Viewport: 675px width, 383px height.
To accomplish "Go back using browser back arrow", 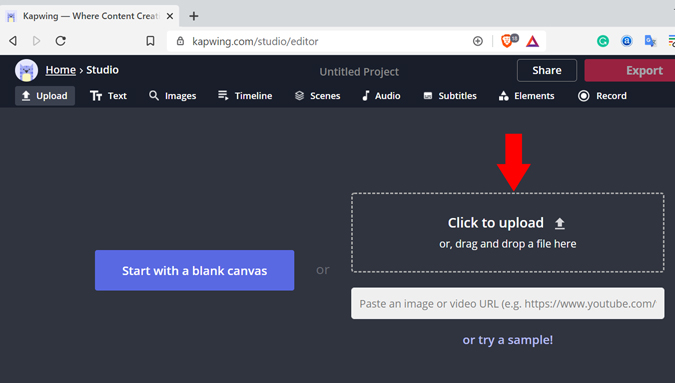I will 13,41.
